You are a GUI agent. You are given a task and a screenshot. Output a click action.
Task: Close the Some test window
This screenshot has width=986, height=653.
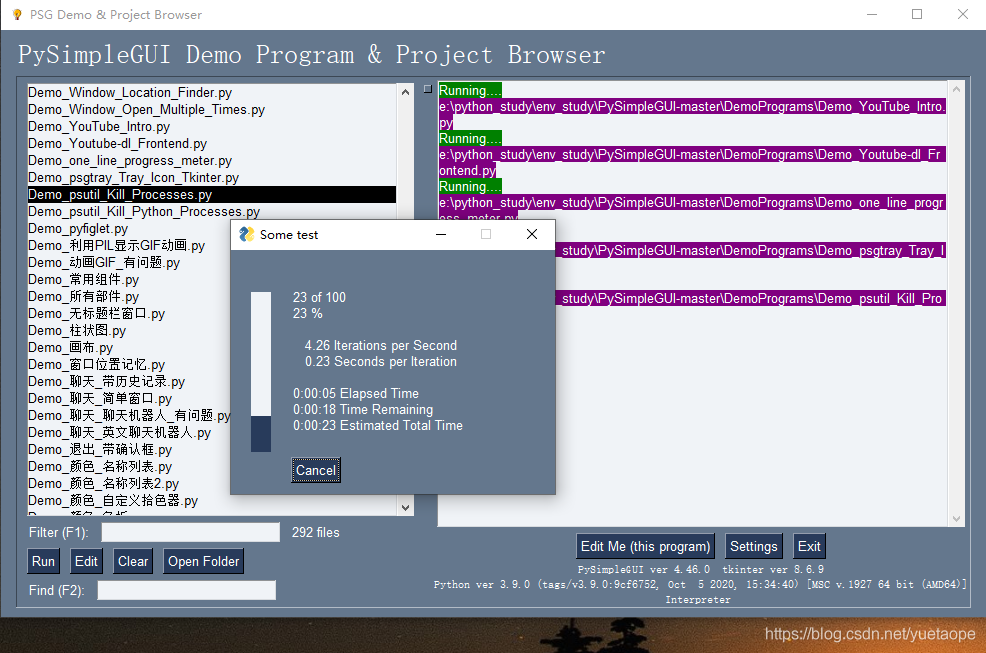[532, 234]
